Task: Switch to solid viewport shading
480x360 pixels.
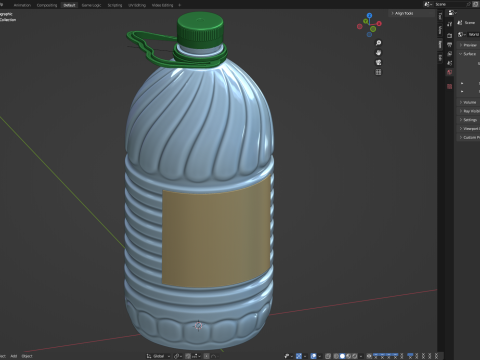Action: tap(342, 356)
